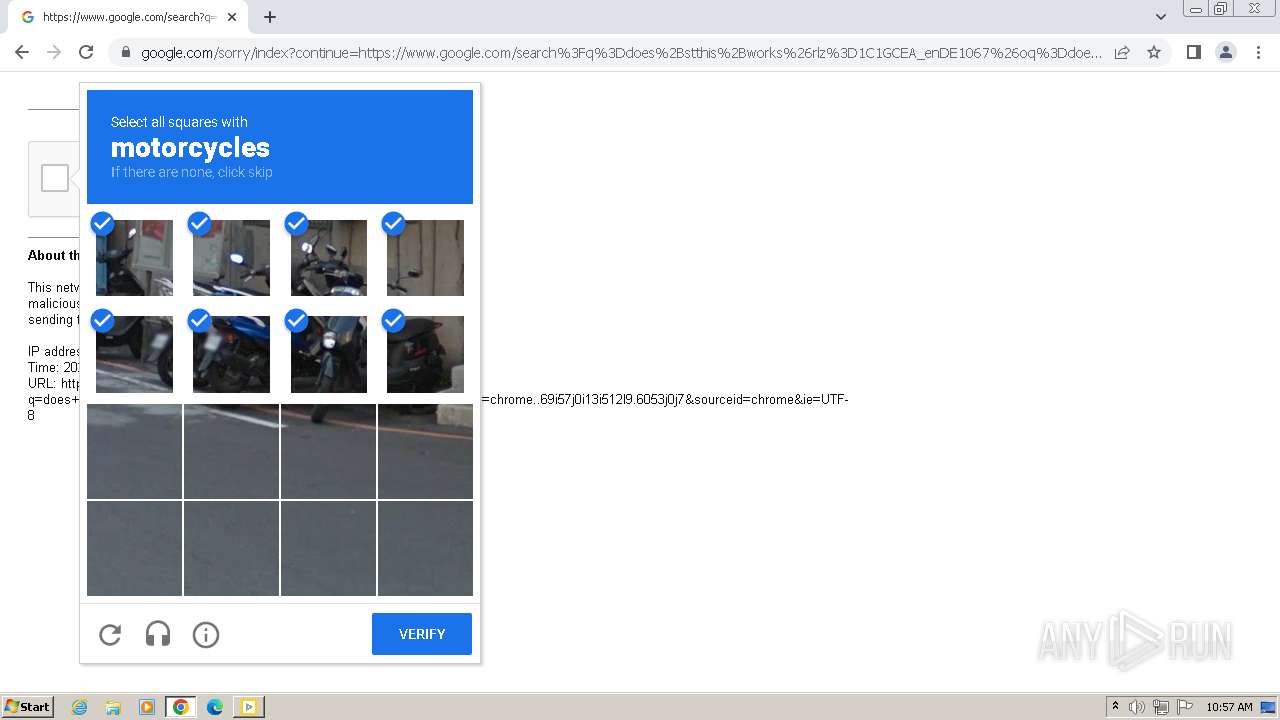Deselect first tile in top row
Screen dimensions: 1280x720
(134, 257)
